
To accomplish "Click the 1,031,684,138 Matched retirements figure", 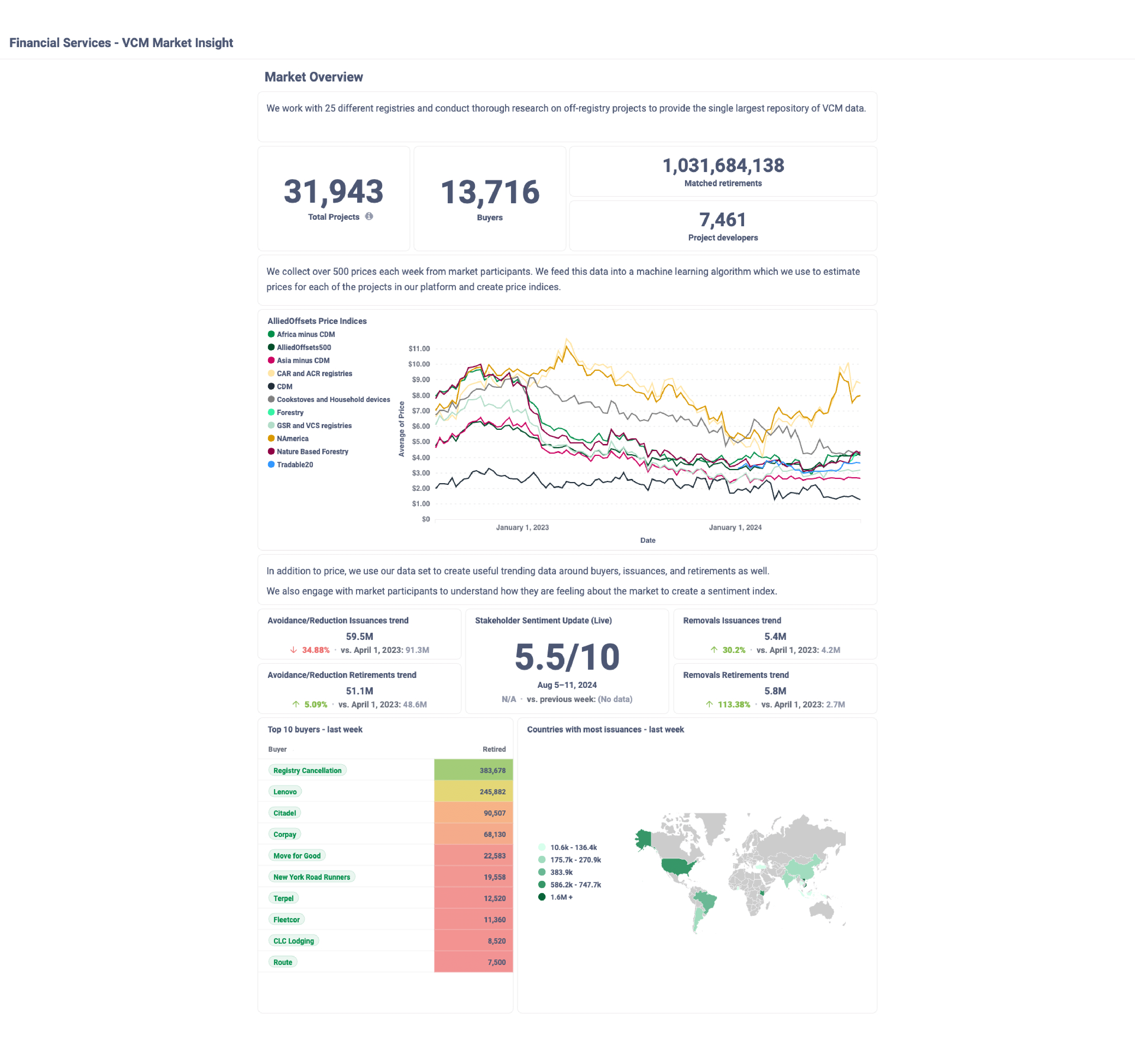I will coord(723,166).
